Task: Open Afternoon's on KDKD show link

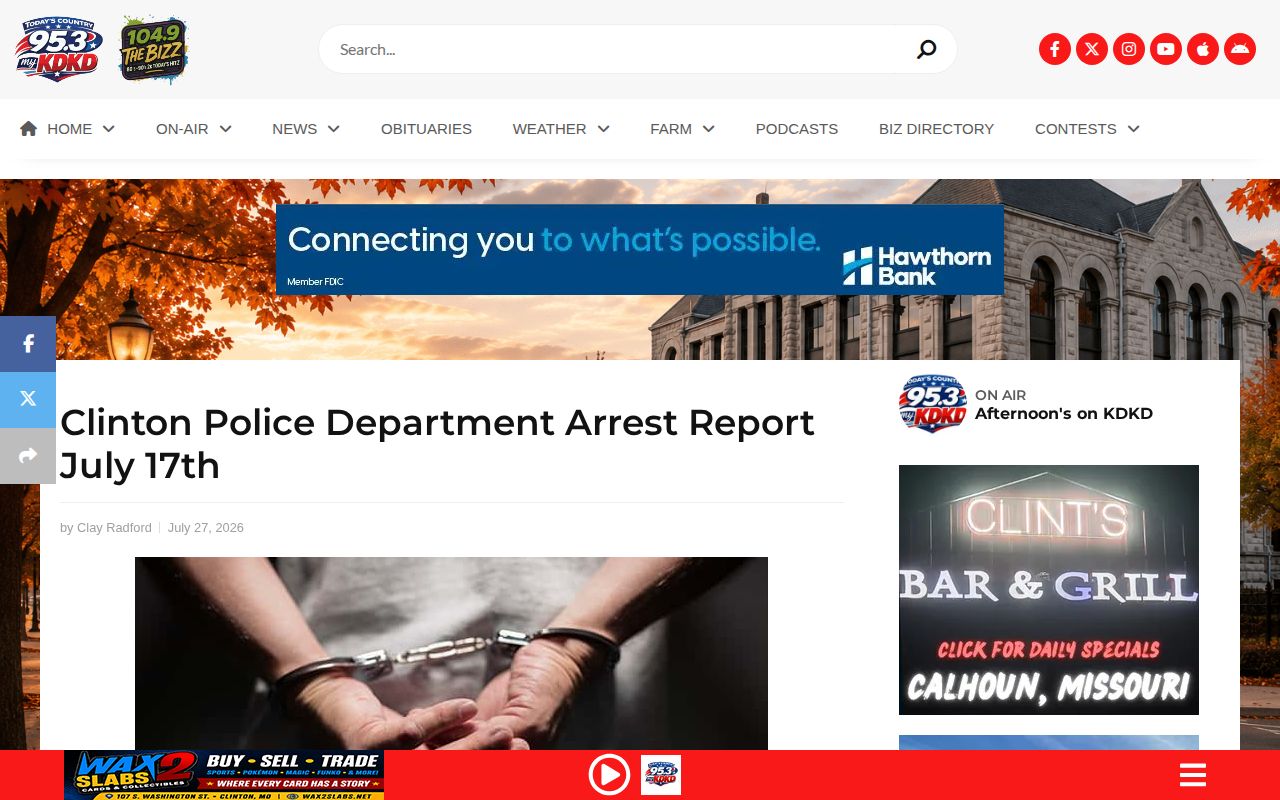Action: click(1064, 414)
